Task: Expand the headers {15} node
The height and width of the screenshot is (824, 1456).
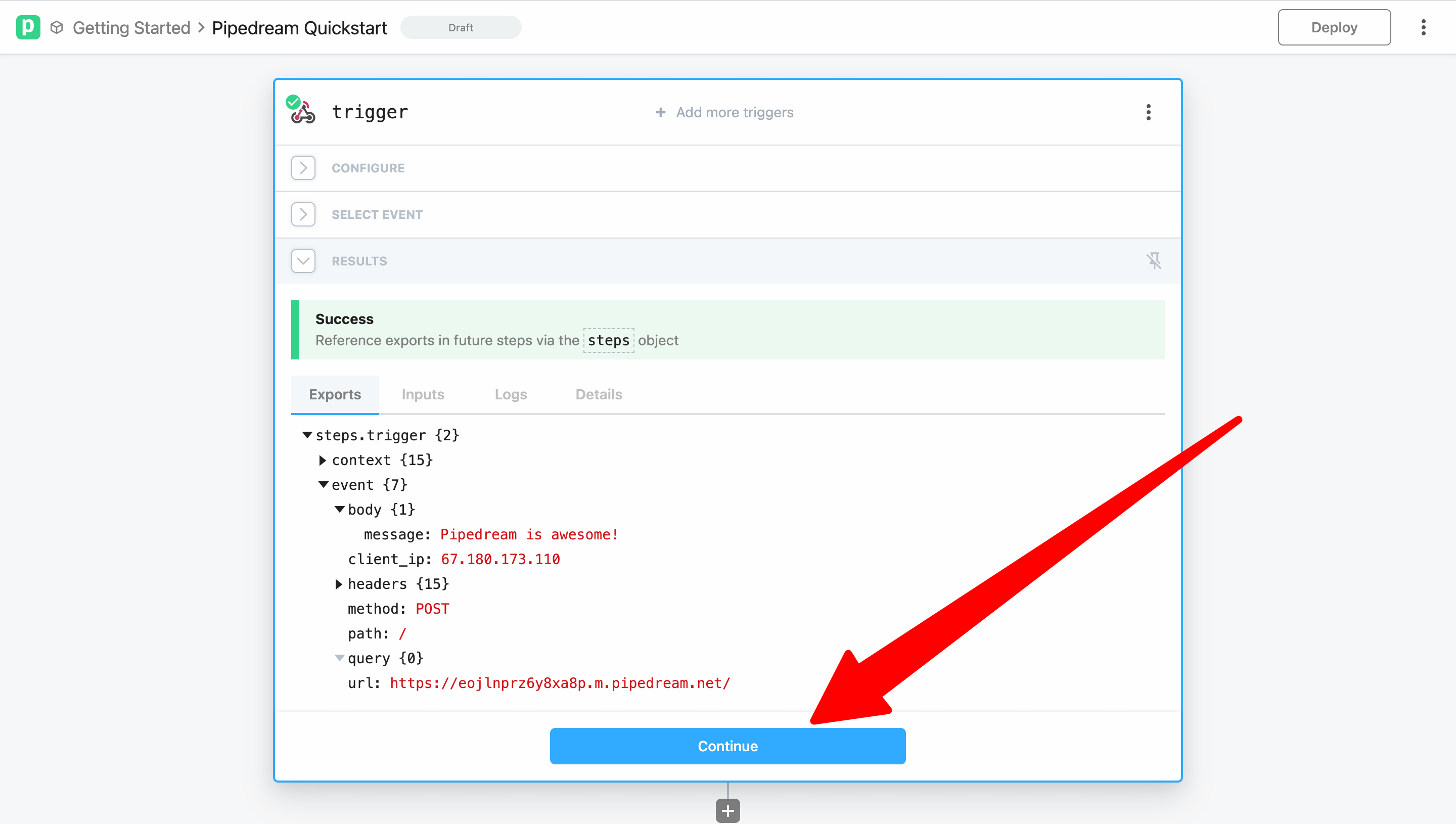Action: [x=338, y=584]
